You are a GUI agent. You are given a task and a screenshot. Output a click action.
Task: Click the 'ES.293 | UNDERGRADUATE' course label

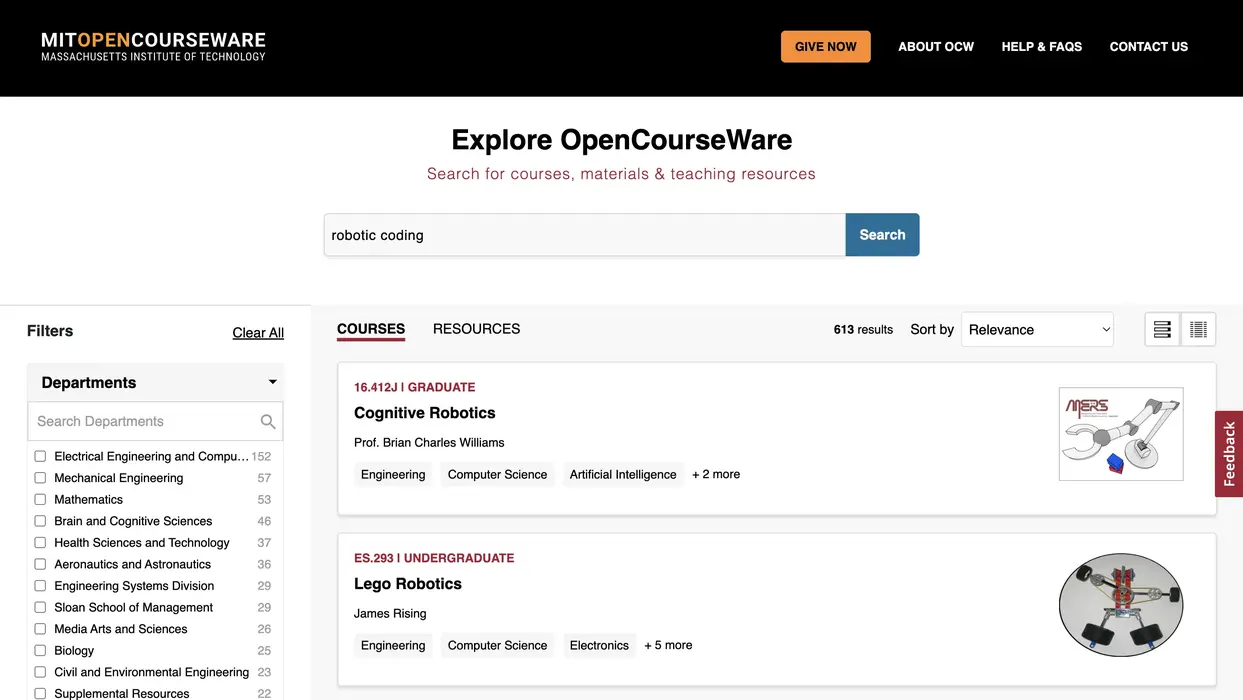point(434,558)
